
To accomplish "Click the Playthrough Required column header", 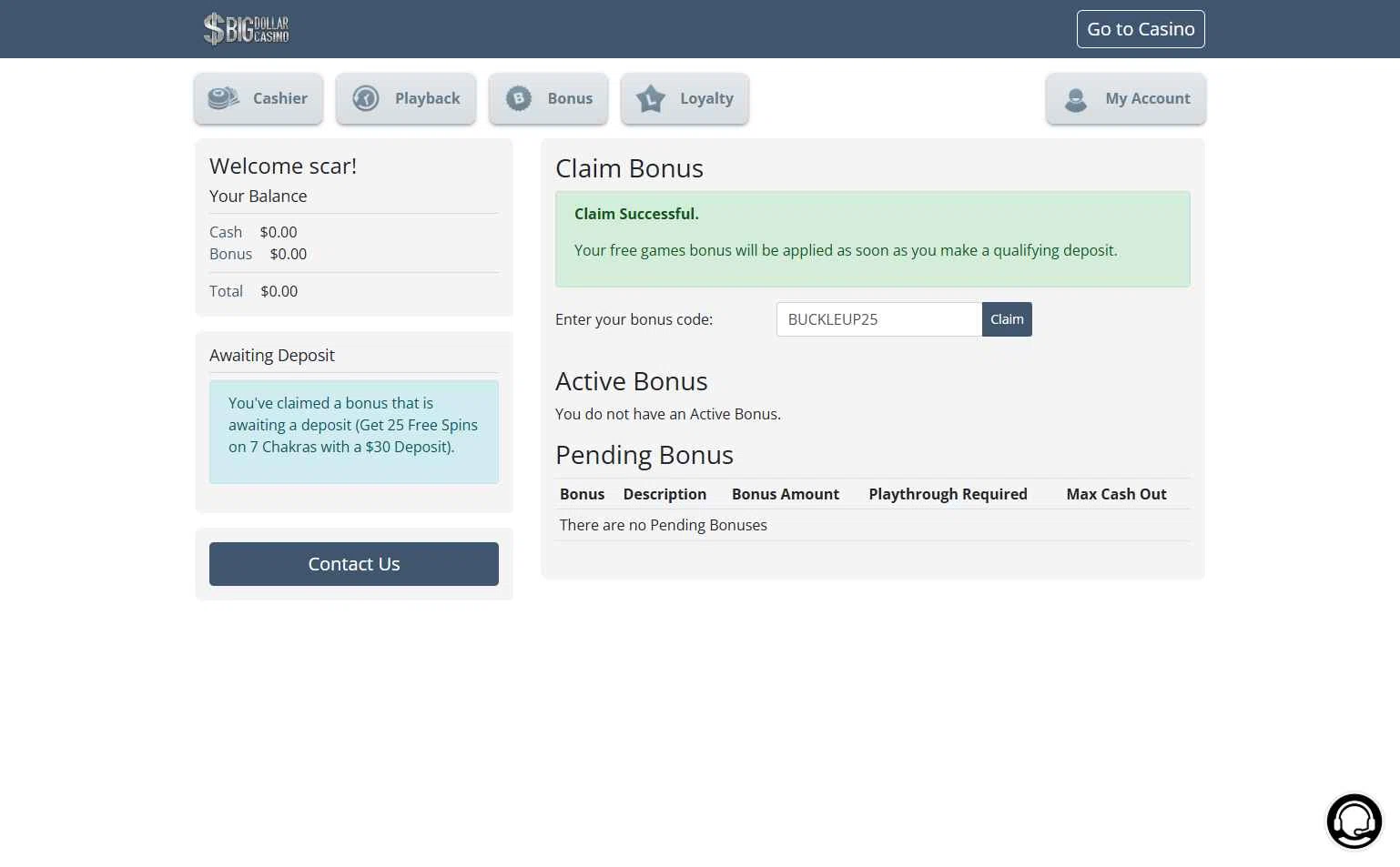I will [948, 494].
